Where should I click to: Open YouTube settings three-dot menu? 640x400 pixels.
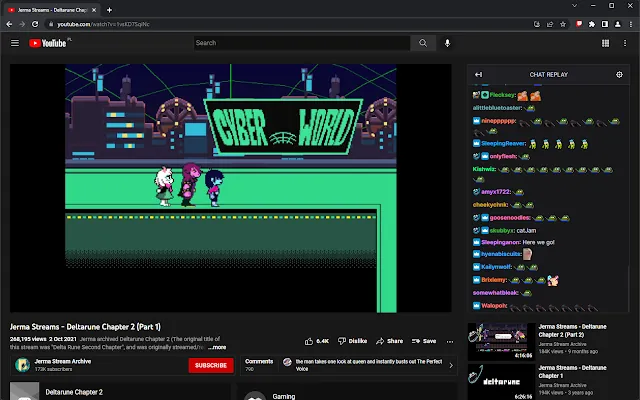624,43
